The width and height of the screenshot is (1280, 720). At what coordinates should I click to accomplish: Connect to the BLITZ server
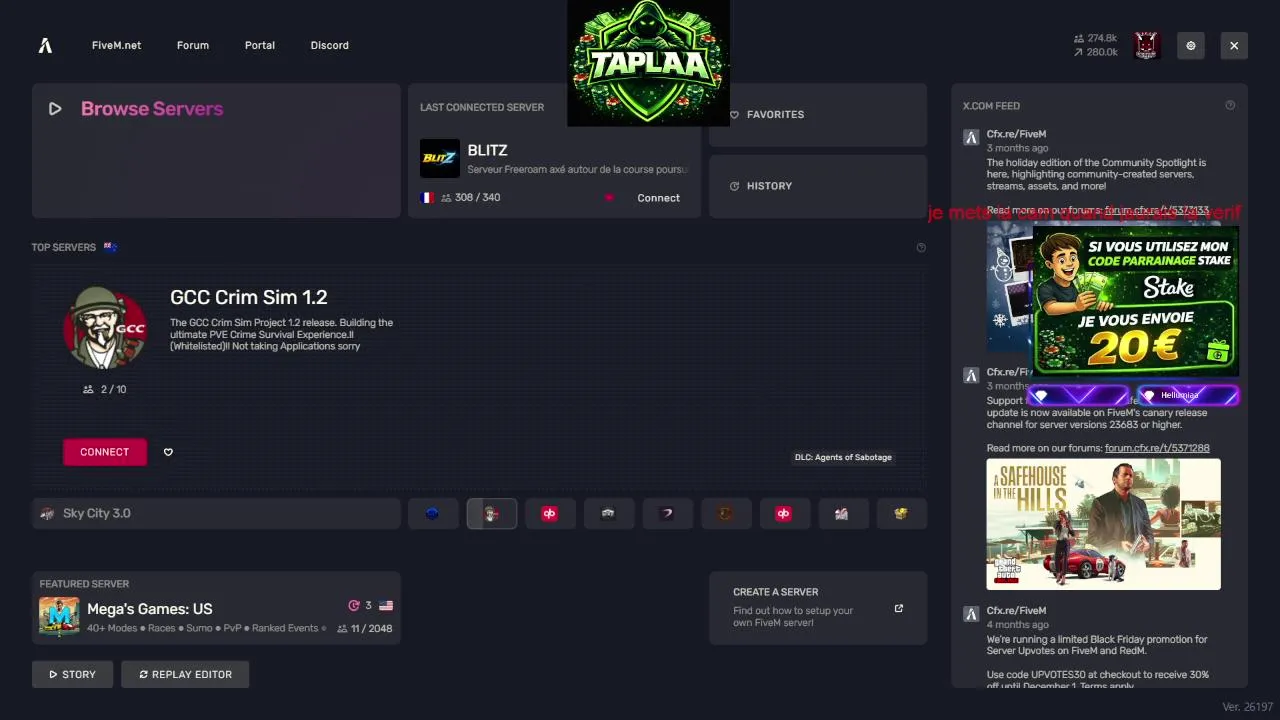[658, 198]
